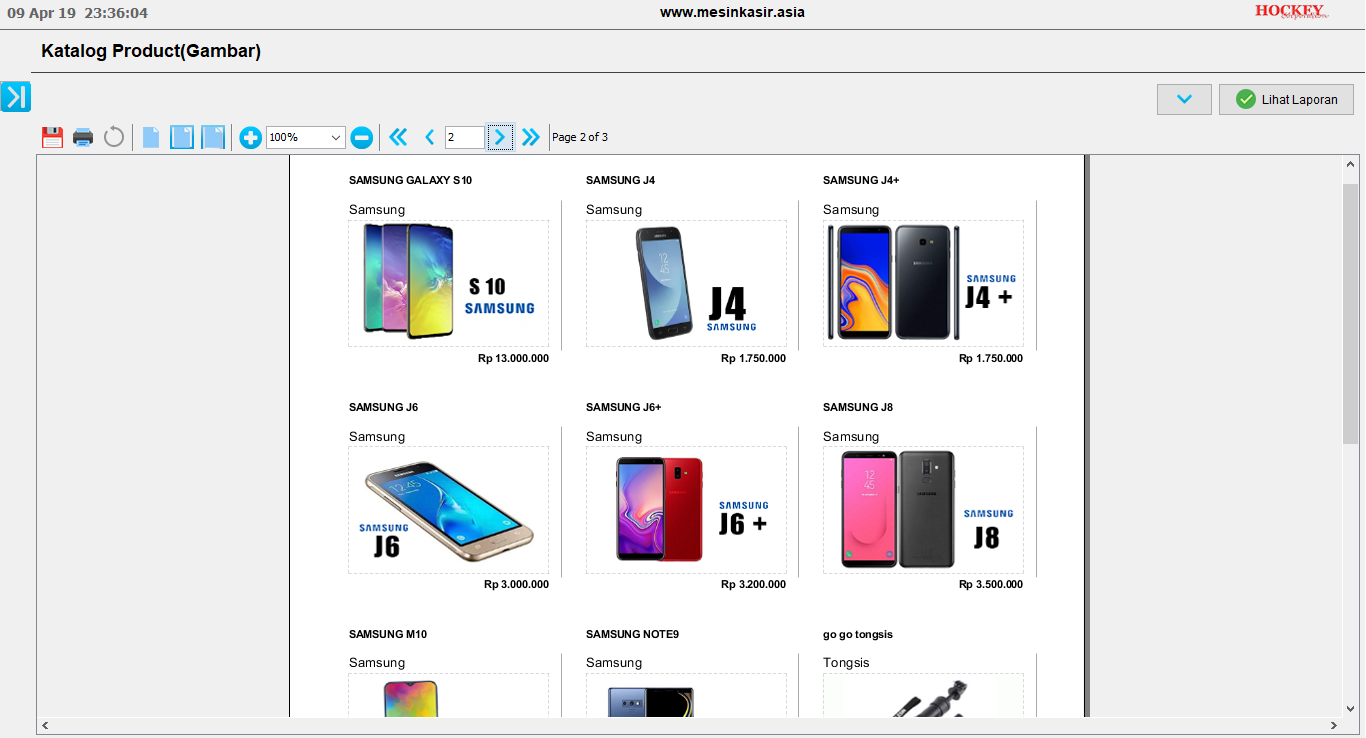This screenshot has width=1366, height=738.
Task: Click the HOCKEY logo
Action: (x=1292, y=12)
